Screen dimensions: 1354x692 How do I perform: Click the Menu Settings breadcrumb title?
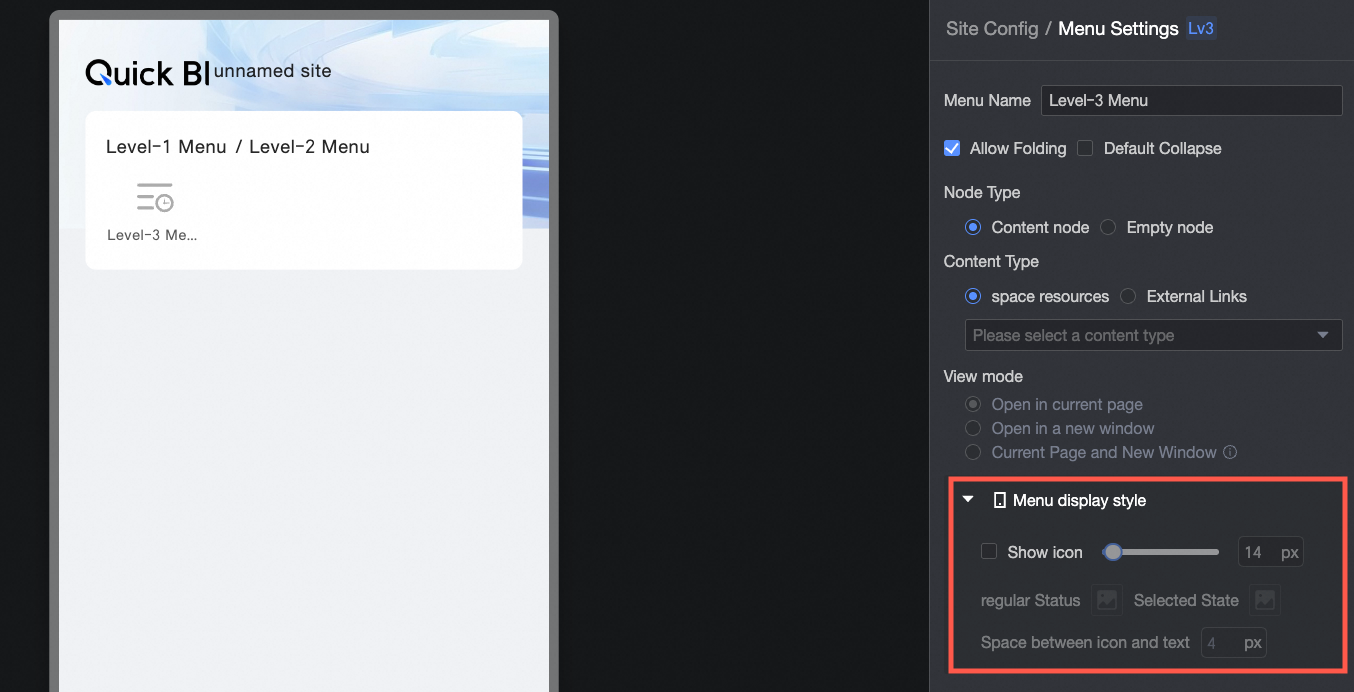coord(1118,28)
